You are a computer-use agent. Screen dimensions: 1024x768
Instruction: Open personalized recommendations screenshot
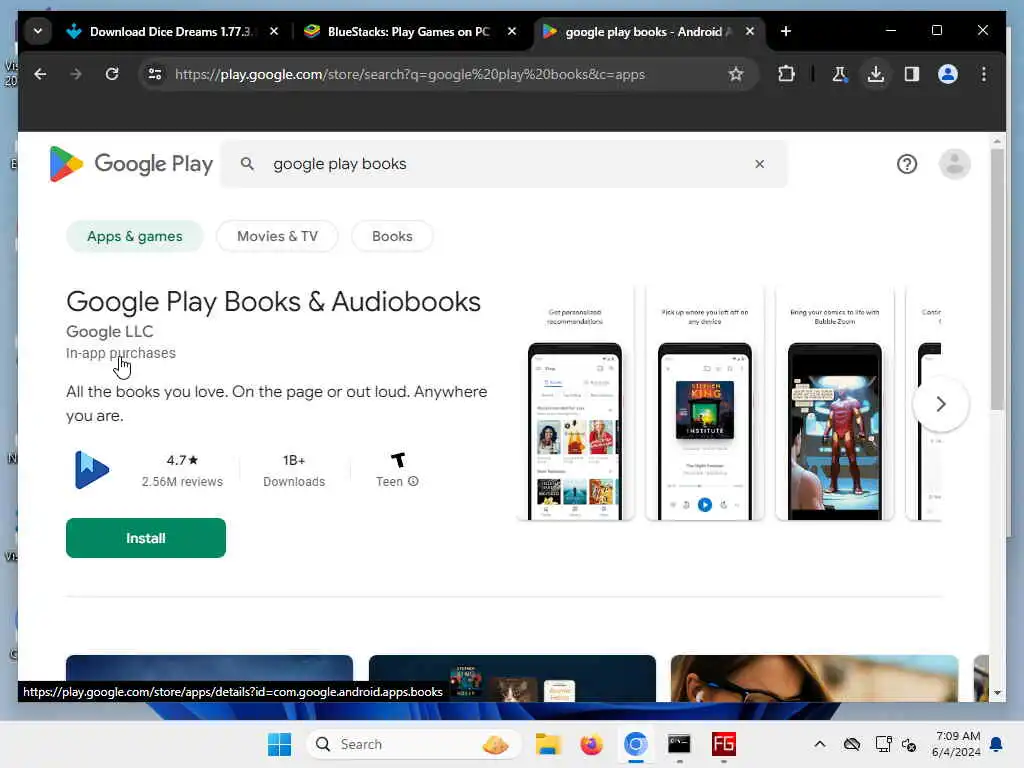coord(575,404)
